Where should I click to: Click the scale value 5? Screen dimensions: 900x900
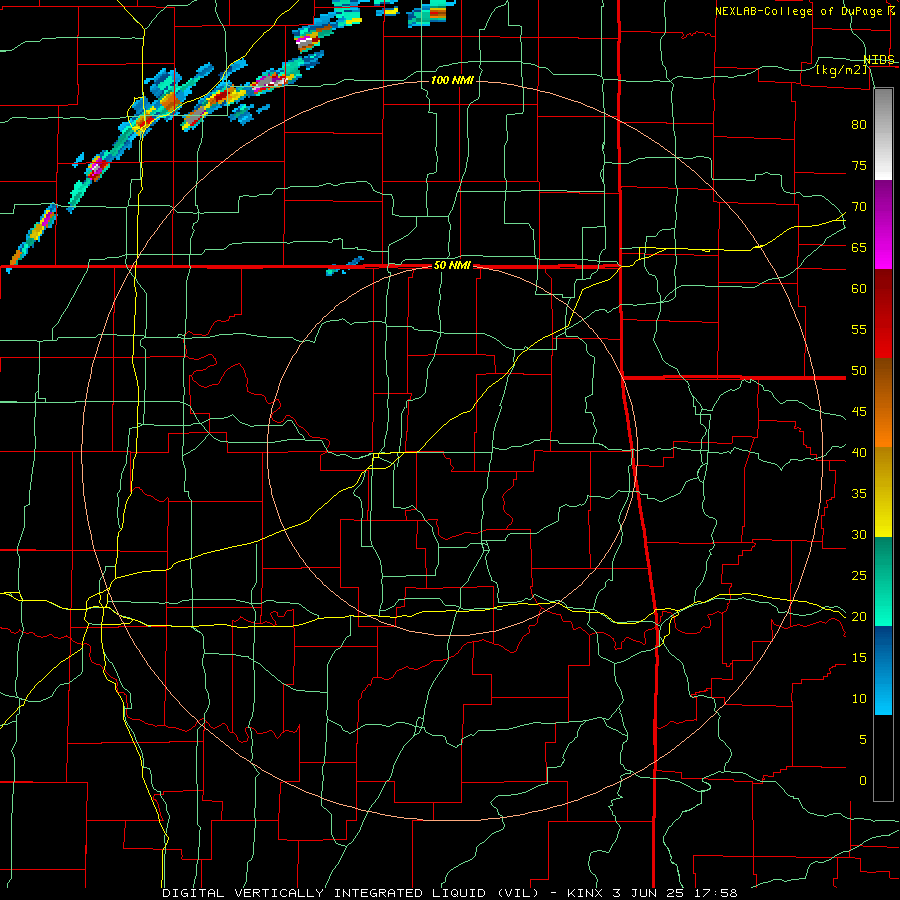click(x=863, y=739)
